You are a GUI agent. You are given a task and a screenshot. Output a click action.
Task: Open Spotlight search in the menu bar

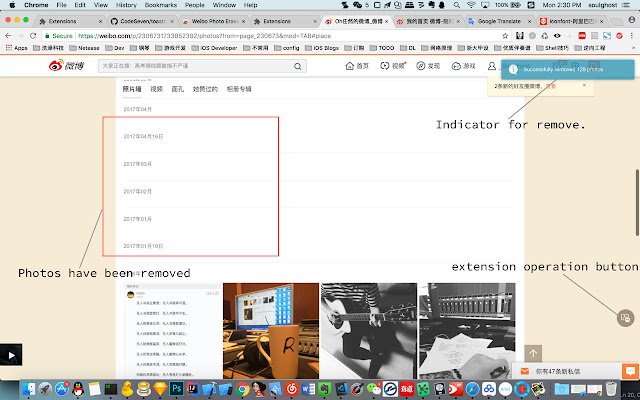[457, 5]
